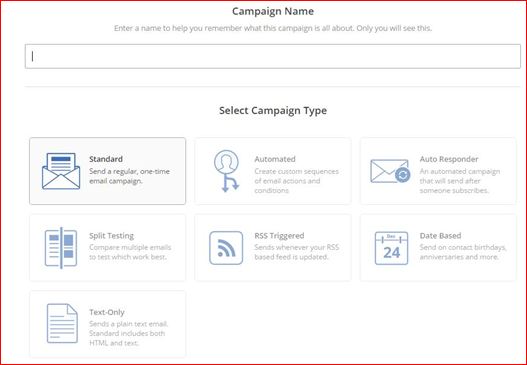
Task: Click the RSS Triggered title
Action: click(x=279, y=236)
